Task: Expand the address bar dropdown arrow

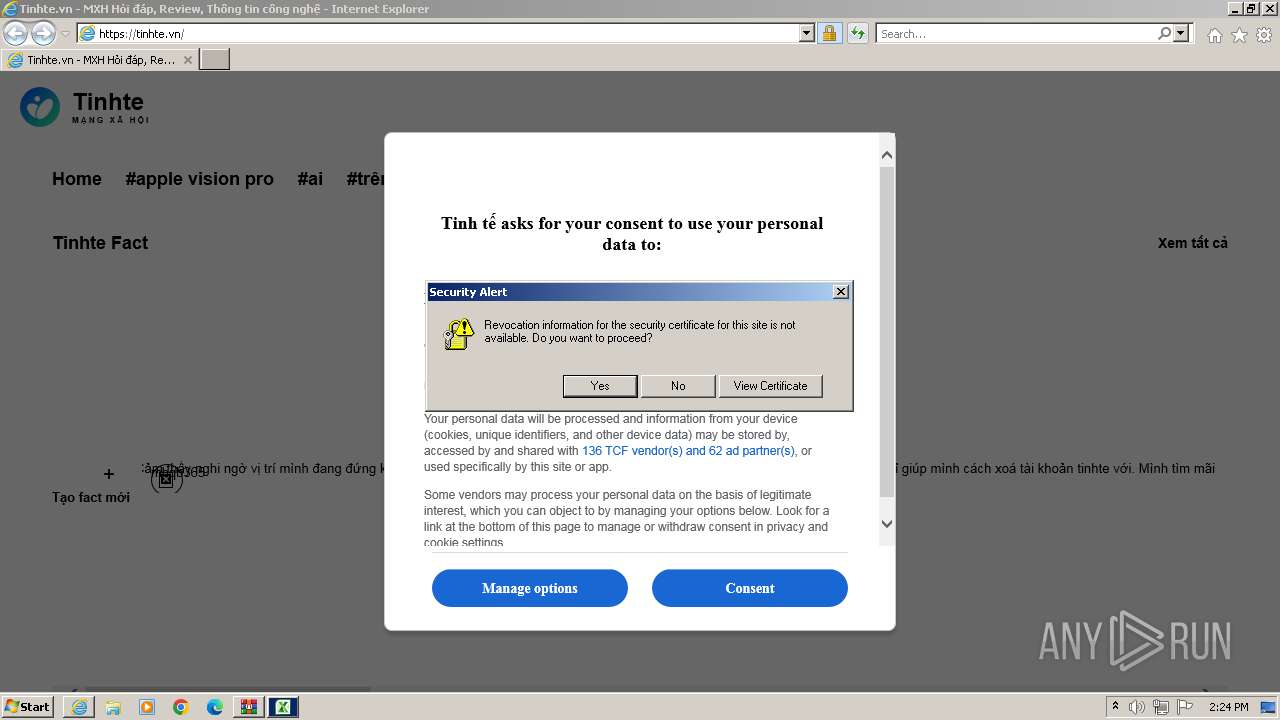Action: (807, 34)
